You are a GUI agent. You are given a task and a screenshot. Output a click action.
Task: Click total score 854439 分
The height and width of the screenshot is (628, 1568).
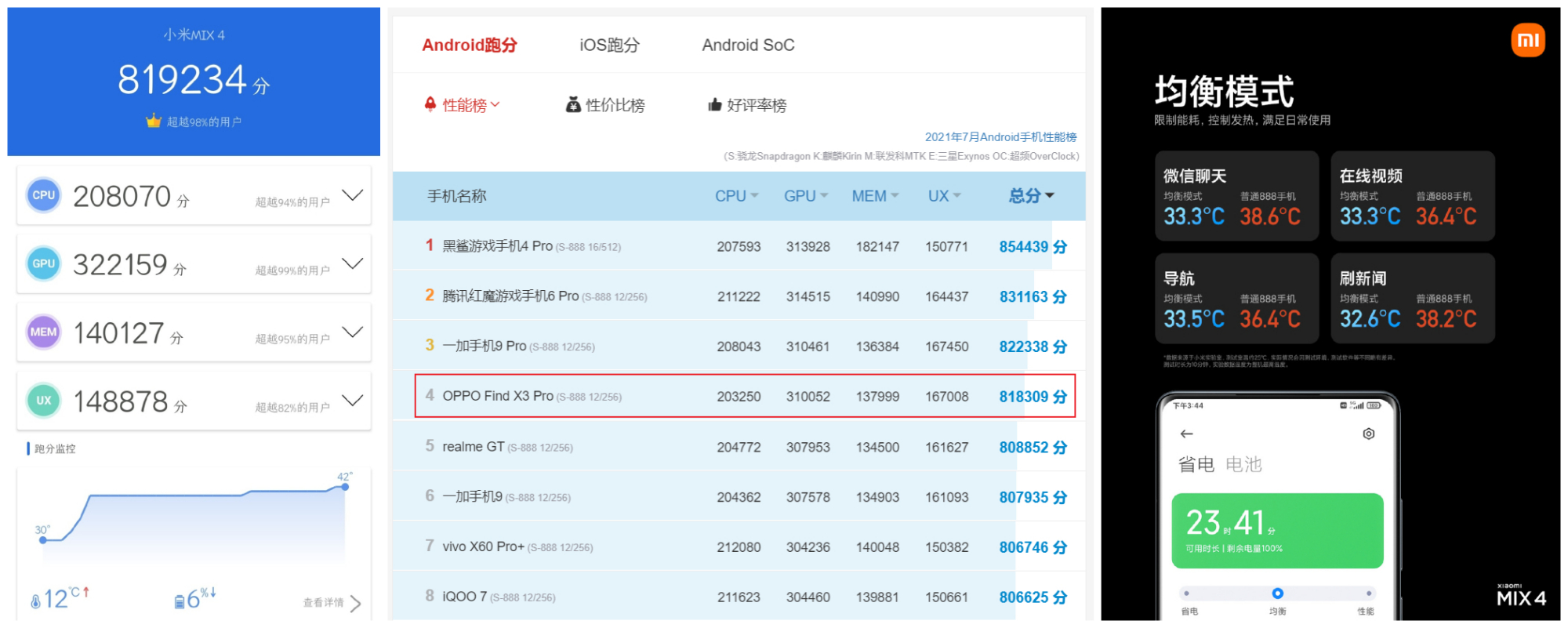pos(1033,246)
